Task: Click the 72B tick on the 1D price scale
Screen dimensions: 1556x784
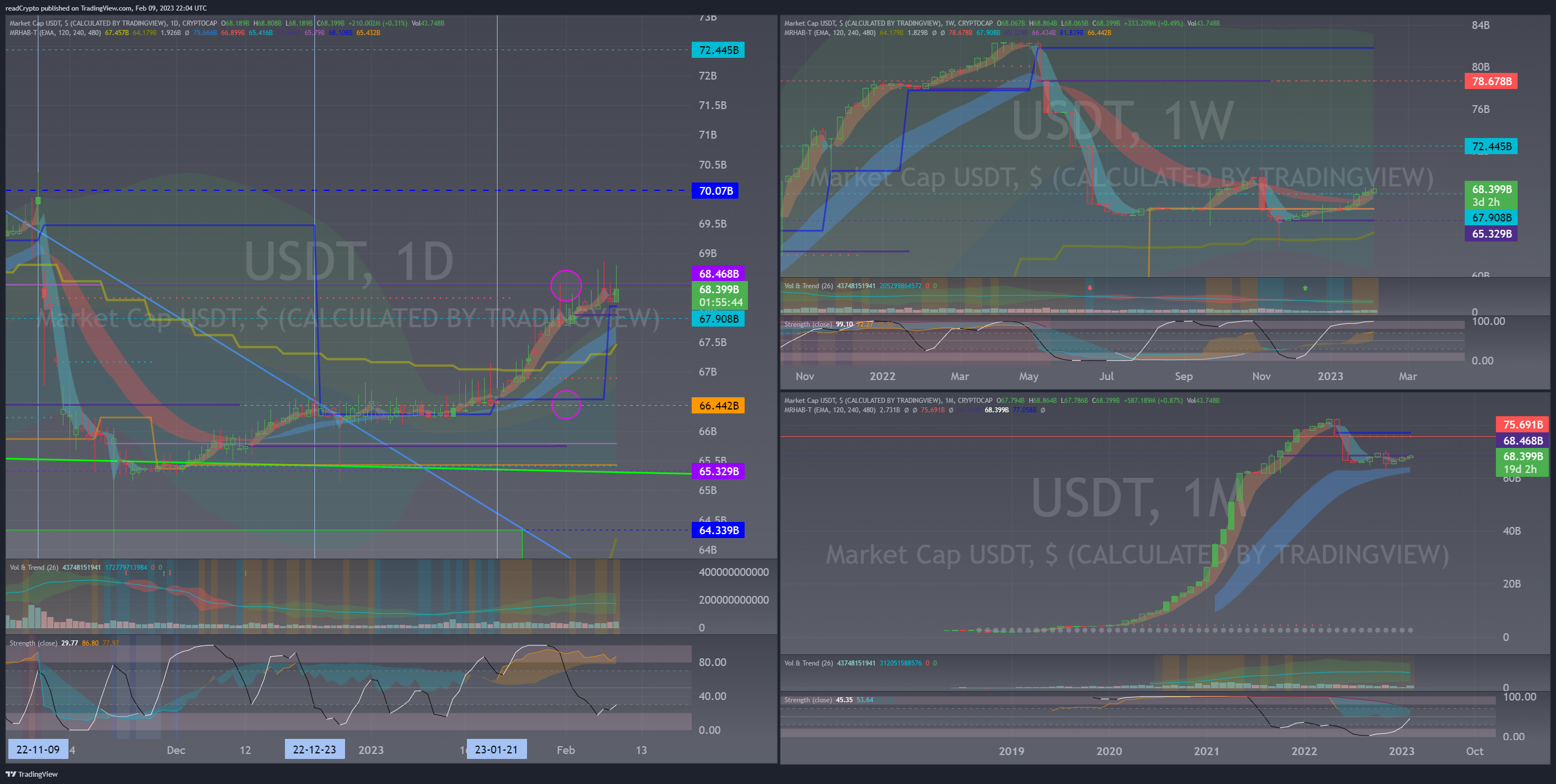Action: [x=707, y=76]
